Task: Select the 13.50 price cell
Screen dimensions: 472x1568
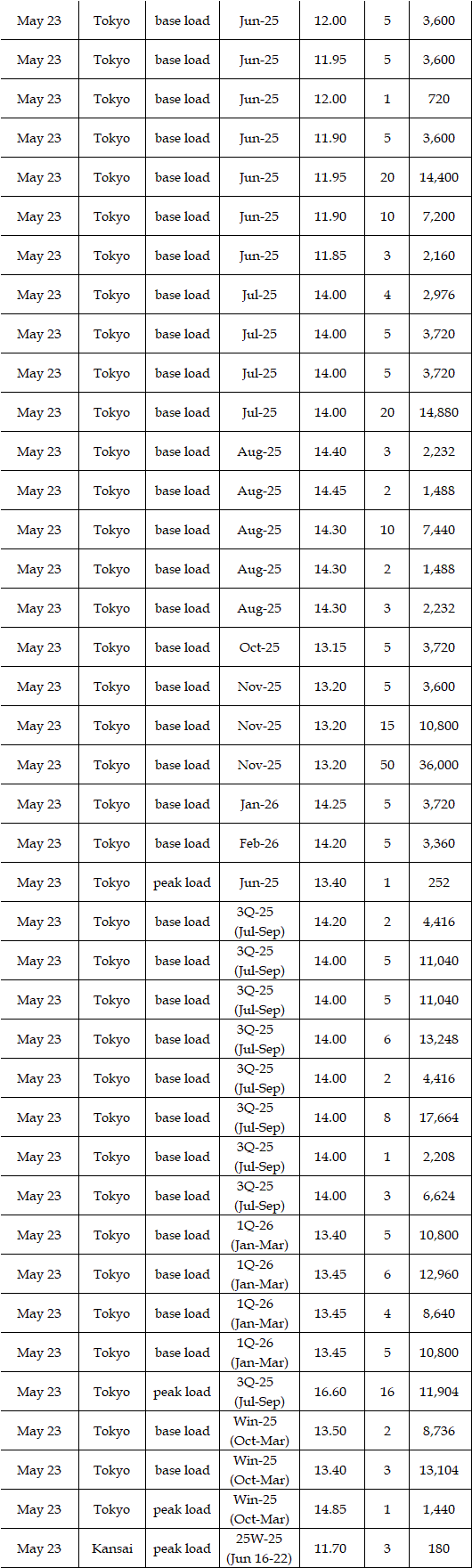Action: click(x=330, y=1431)
